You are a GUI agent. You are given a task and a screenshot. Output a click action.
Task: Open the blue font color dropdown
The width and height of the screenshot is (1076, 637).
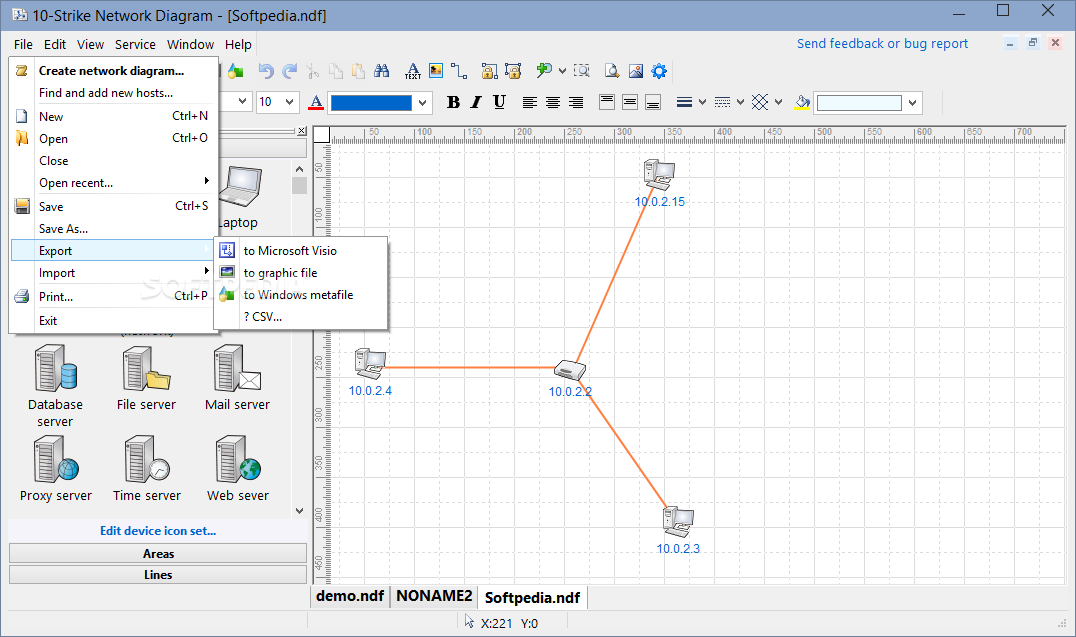point(423,103)
